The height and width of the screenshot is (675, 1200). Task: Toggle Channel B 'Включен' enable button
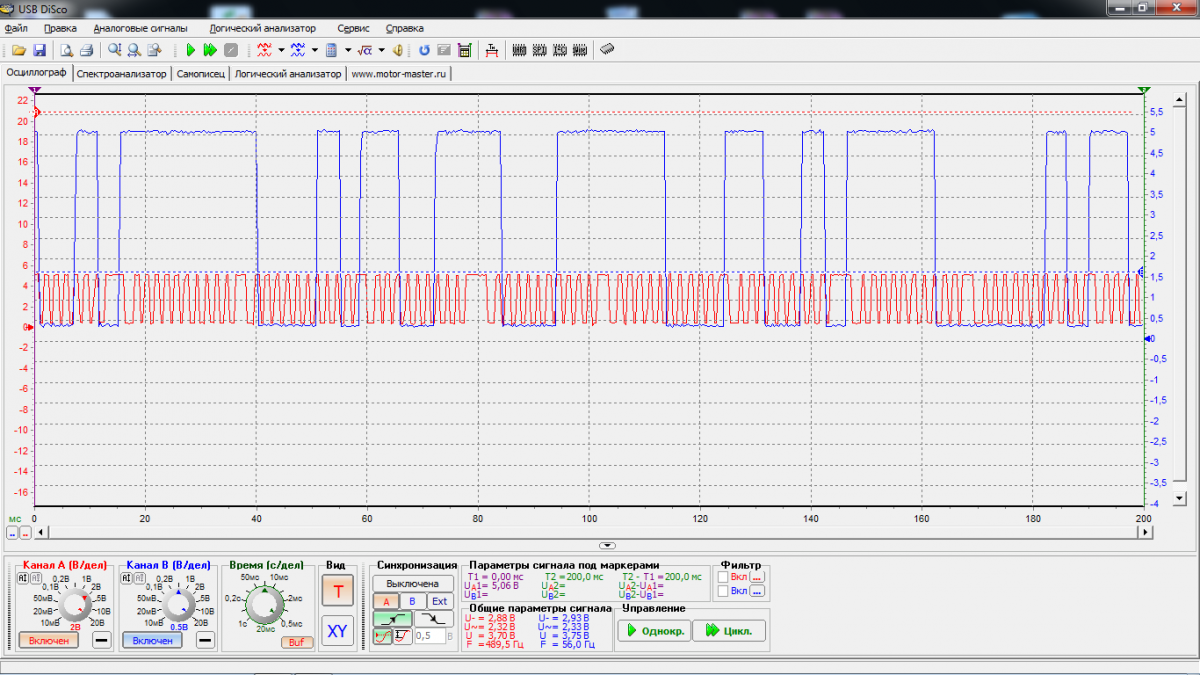[x=152, y=640]
